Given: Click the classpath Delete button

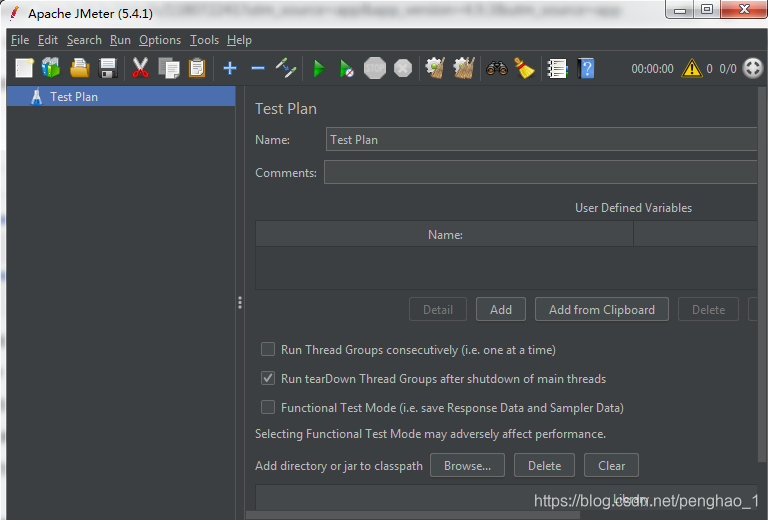Looking at the screenshot, I should click(x=544, y=465).
